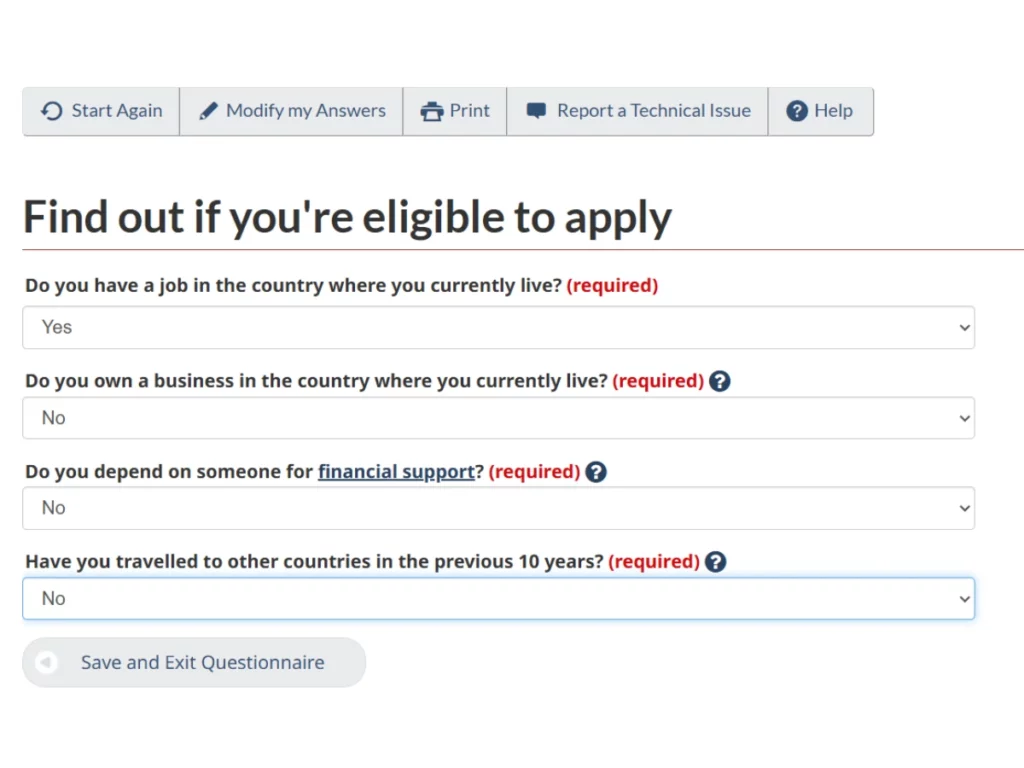Click the printer icon
This screenshot has width=1024, height=768.
(432, 111)
